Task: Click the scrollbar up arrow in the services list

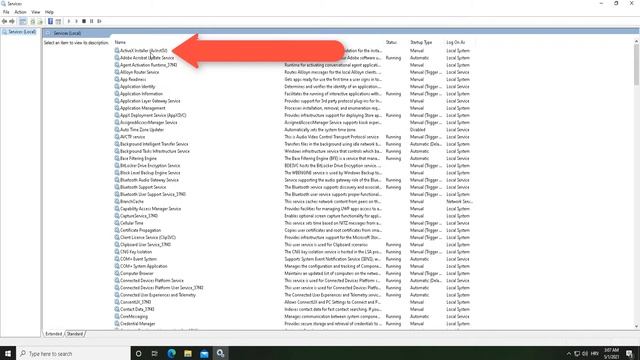Action: click(636, 41)
